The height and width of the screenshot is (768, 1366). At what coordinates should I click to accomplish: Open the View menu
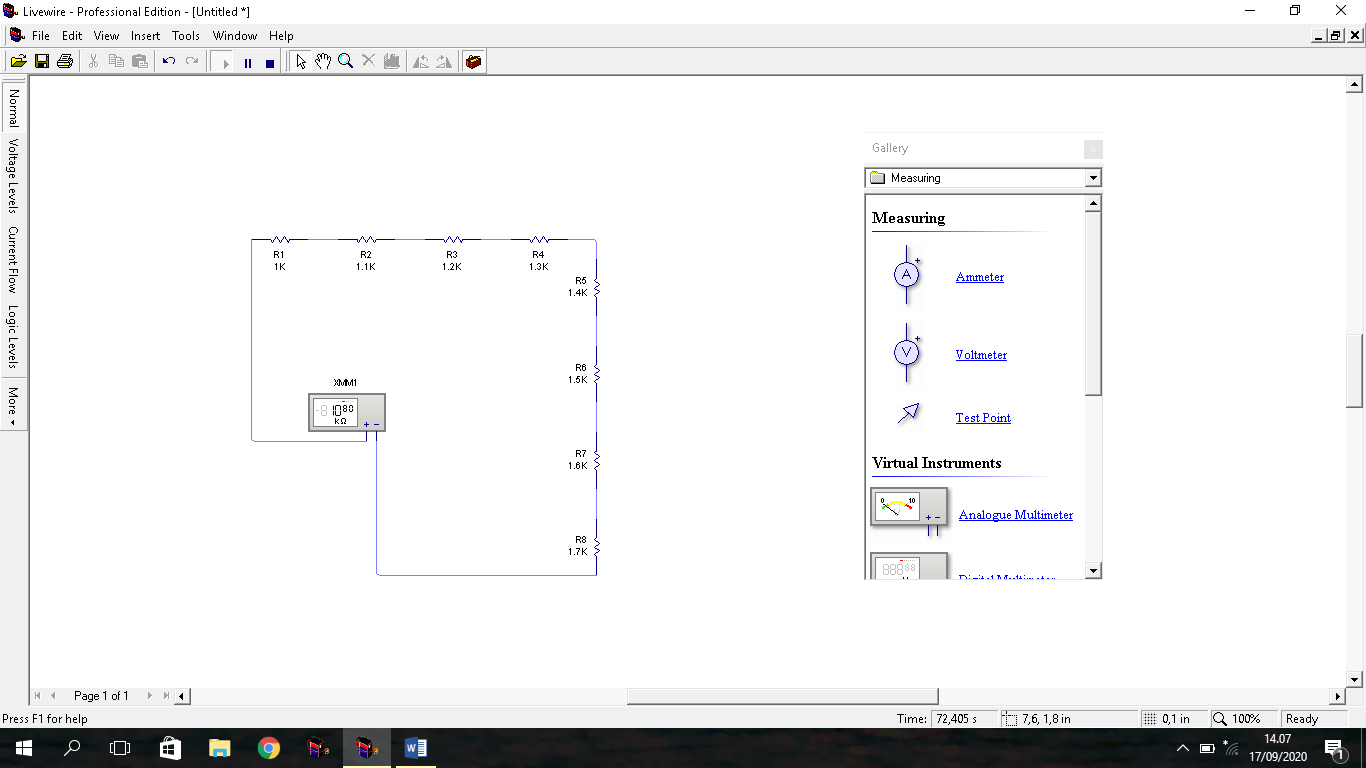(106, 36)
